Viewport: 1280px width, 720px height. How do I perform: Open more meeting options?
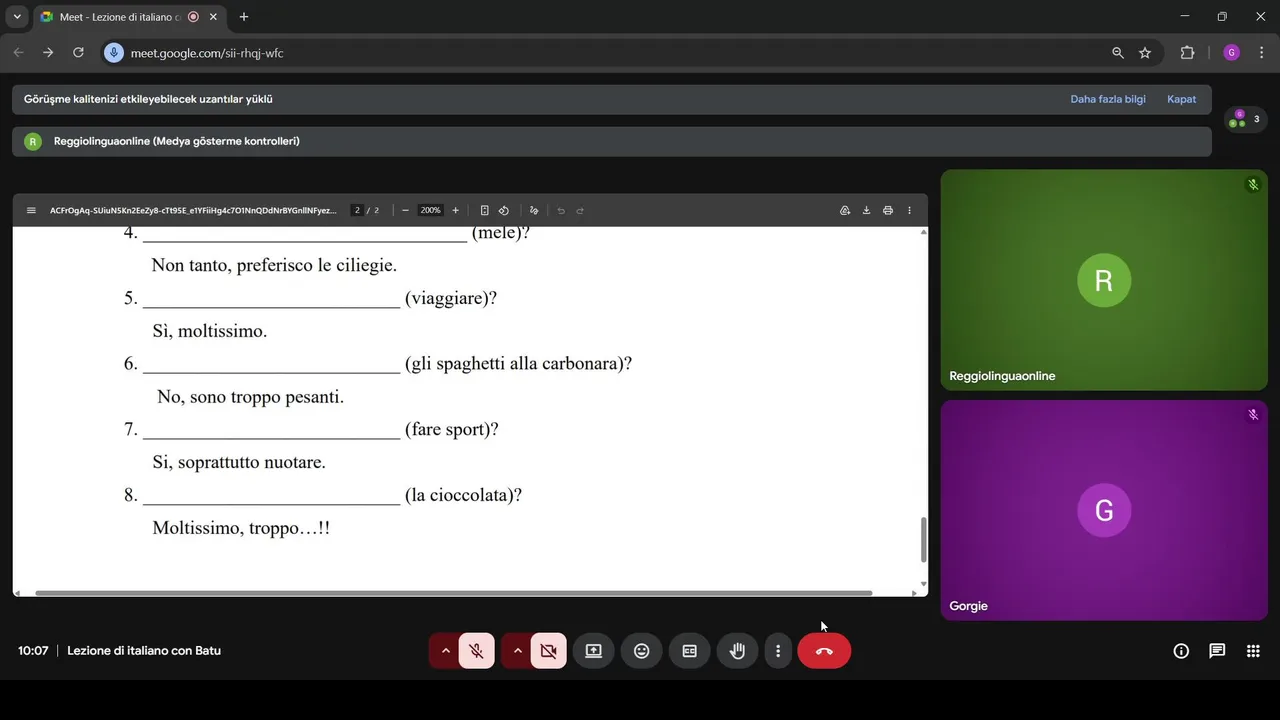pyautogui.click(x=778, y=651)
